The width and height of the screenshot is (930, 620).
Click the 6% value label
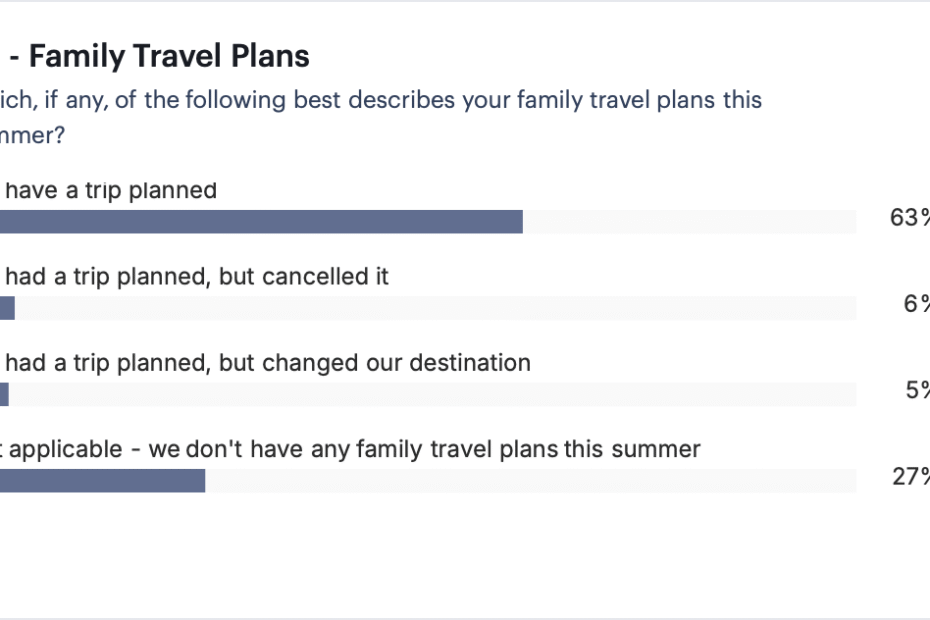click(916, 304)
